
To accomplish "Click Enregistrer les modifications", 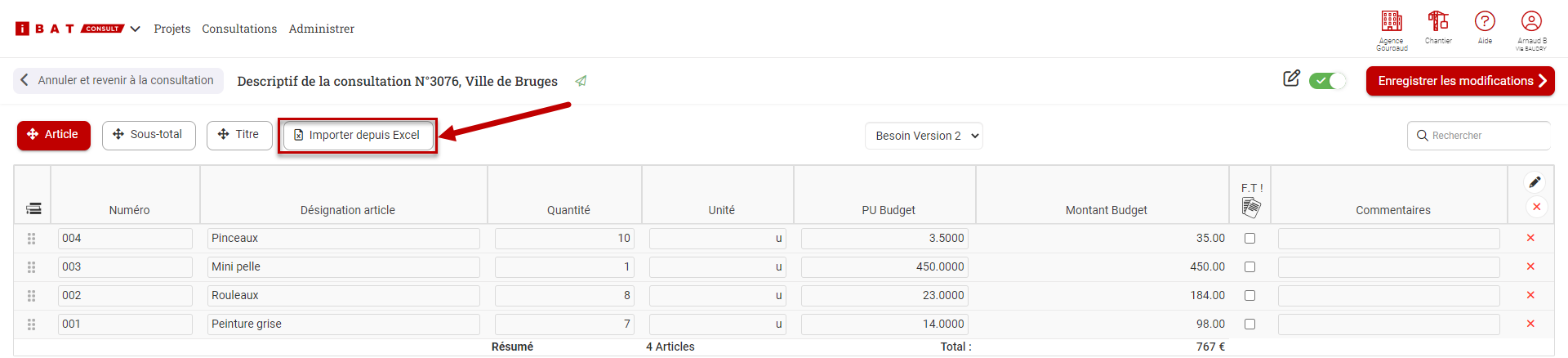I will coord(1460,81).
